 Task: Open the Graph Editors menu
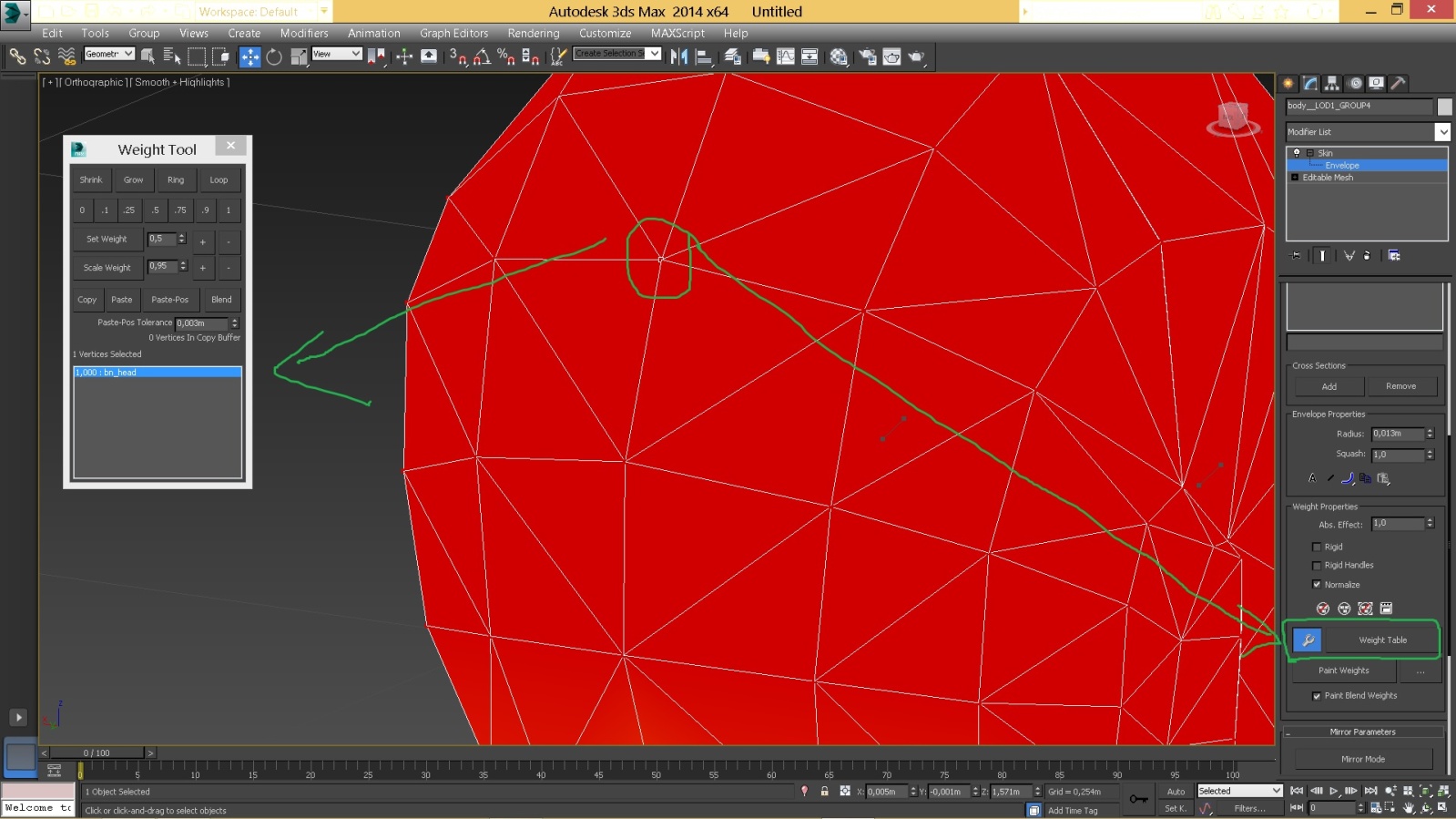coord(453,33)
